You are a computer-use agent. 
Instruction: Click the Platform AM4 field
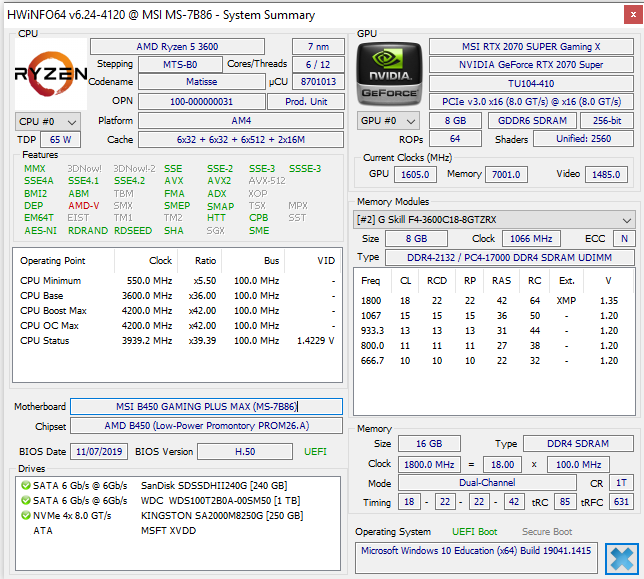click(241, 121)
